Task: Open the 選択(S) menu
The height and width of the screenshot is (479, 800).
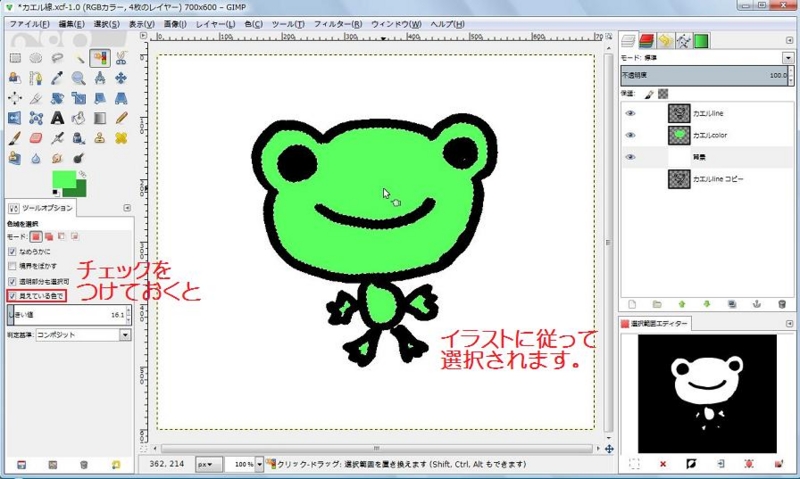Action: tap(106, 24)
